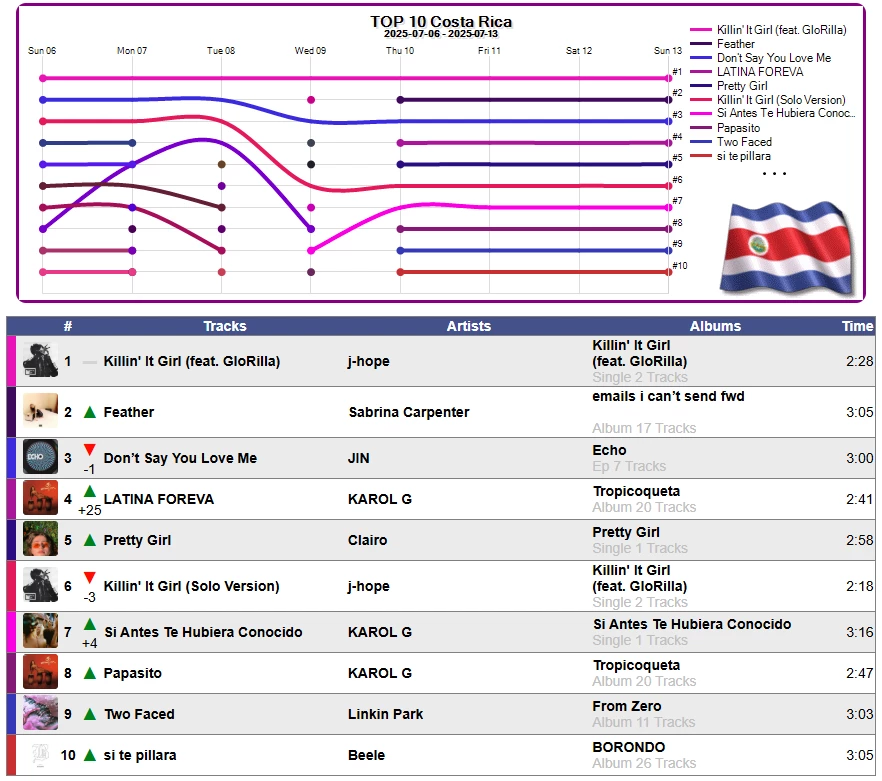Click the +25 rank change value
Viewport: 882px width, 781px height.
89,510
